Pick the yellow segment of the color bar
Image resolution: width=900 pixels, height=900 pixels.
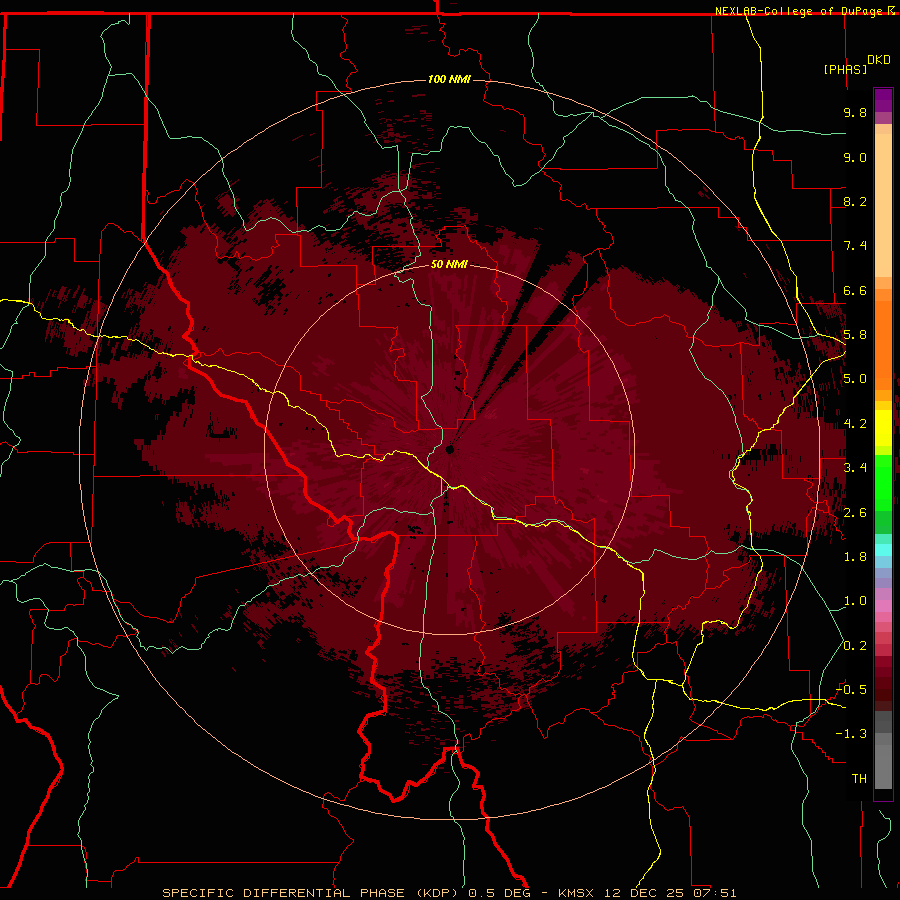click(x=883, y=428)
